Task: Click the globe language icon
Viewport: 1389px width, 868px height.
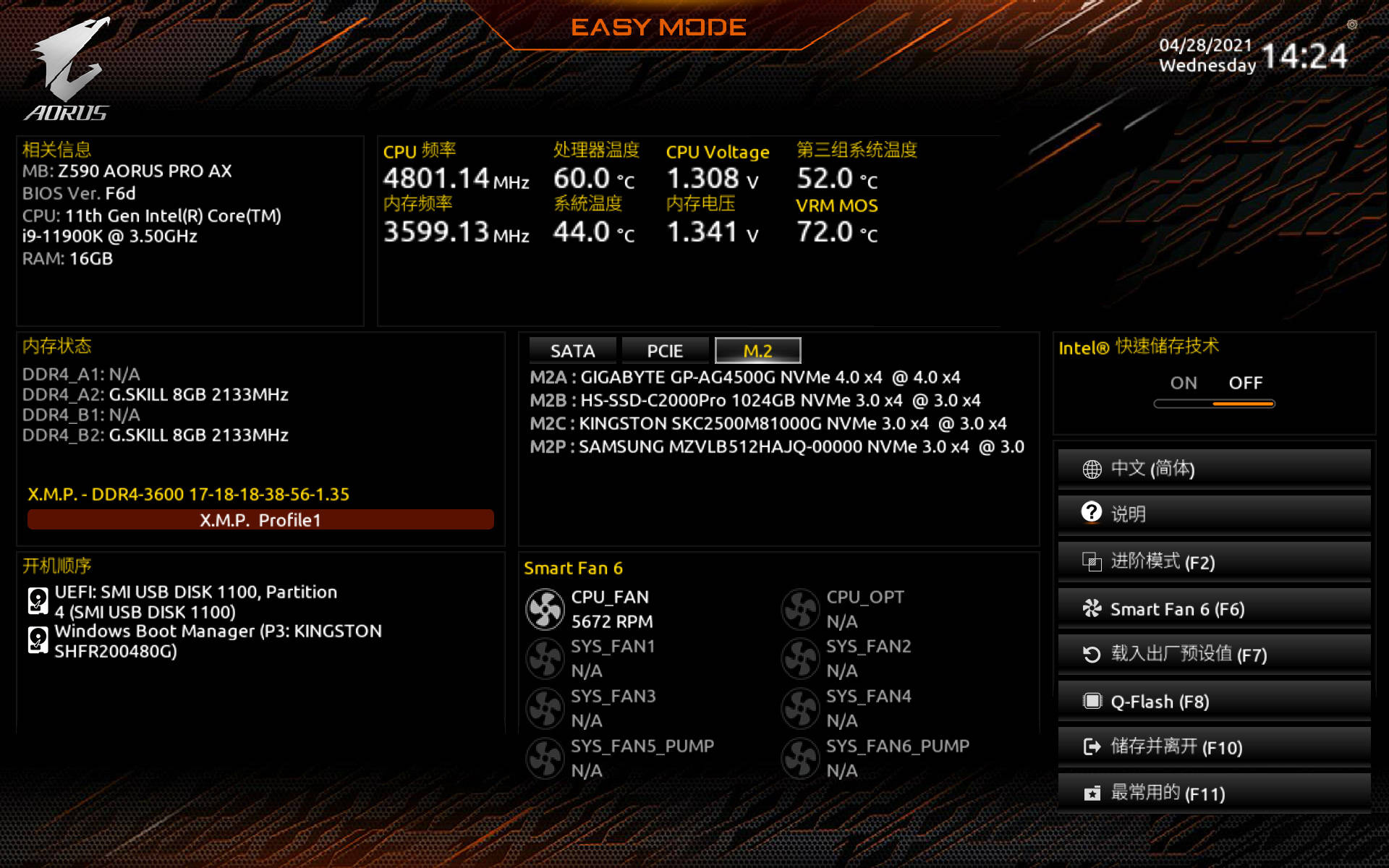Action: pos(1092,469)
